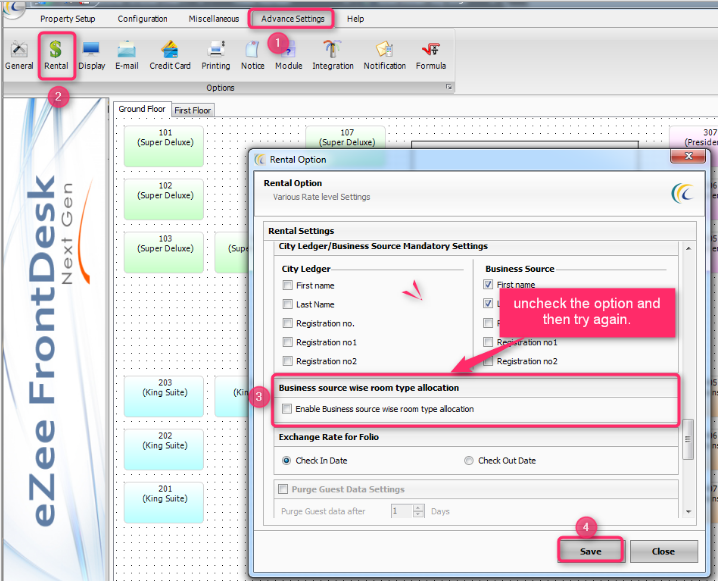Open Display options icon
This screenshot has height=584, width=718.
tap(92, 55)
